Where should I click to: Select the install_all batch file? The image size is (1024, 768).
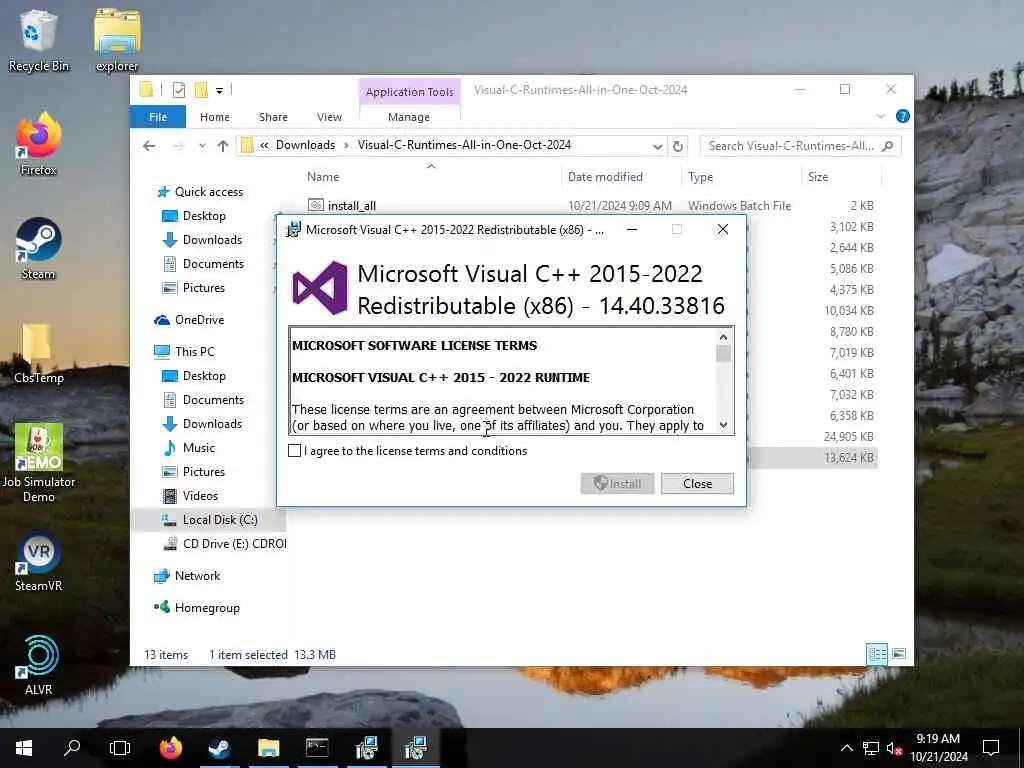[351, 206]
